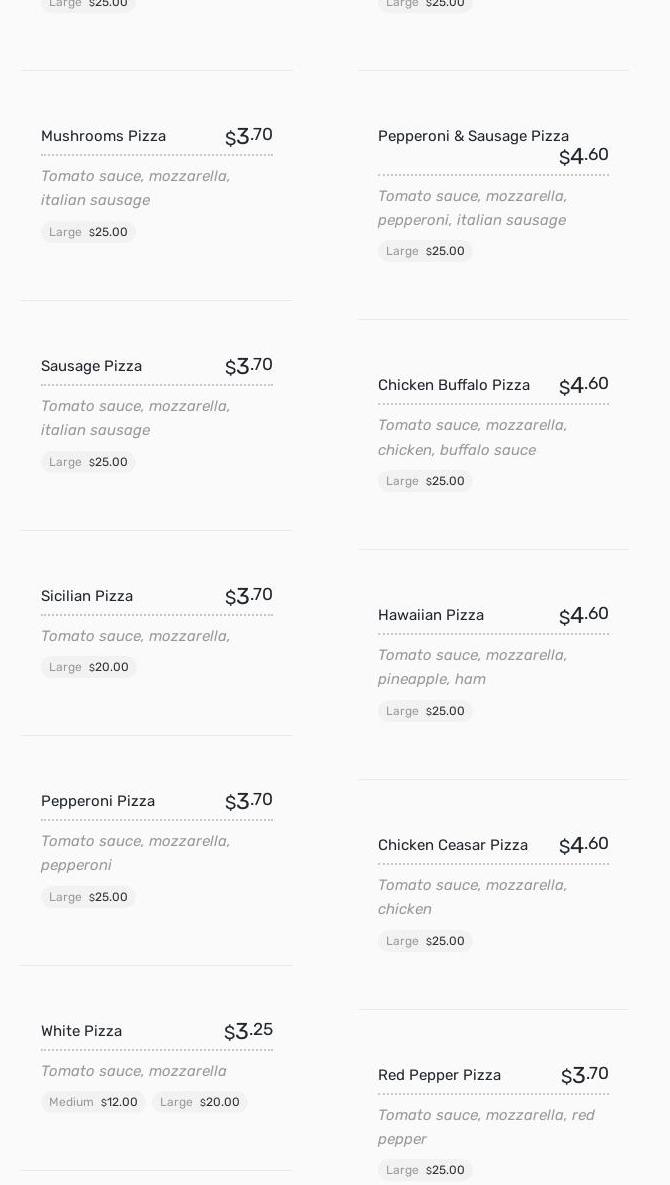Click the Chicken Ceasar Pizza $4.60 price
This screenshot has height=1185, width=670.
(583, 845)
